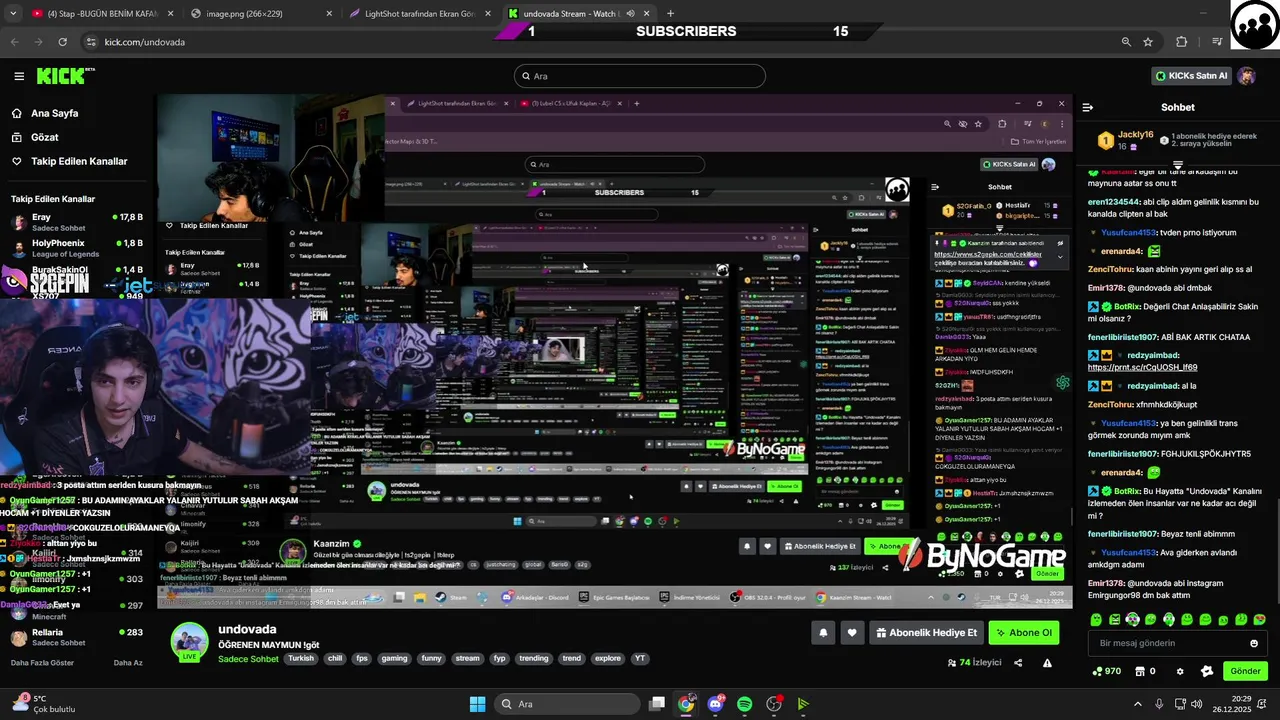Click the KICK logo
Screen dimensions: 1280x720
coord(65,76)
